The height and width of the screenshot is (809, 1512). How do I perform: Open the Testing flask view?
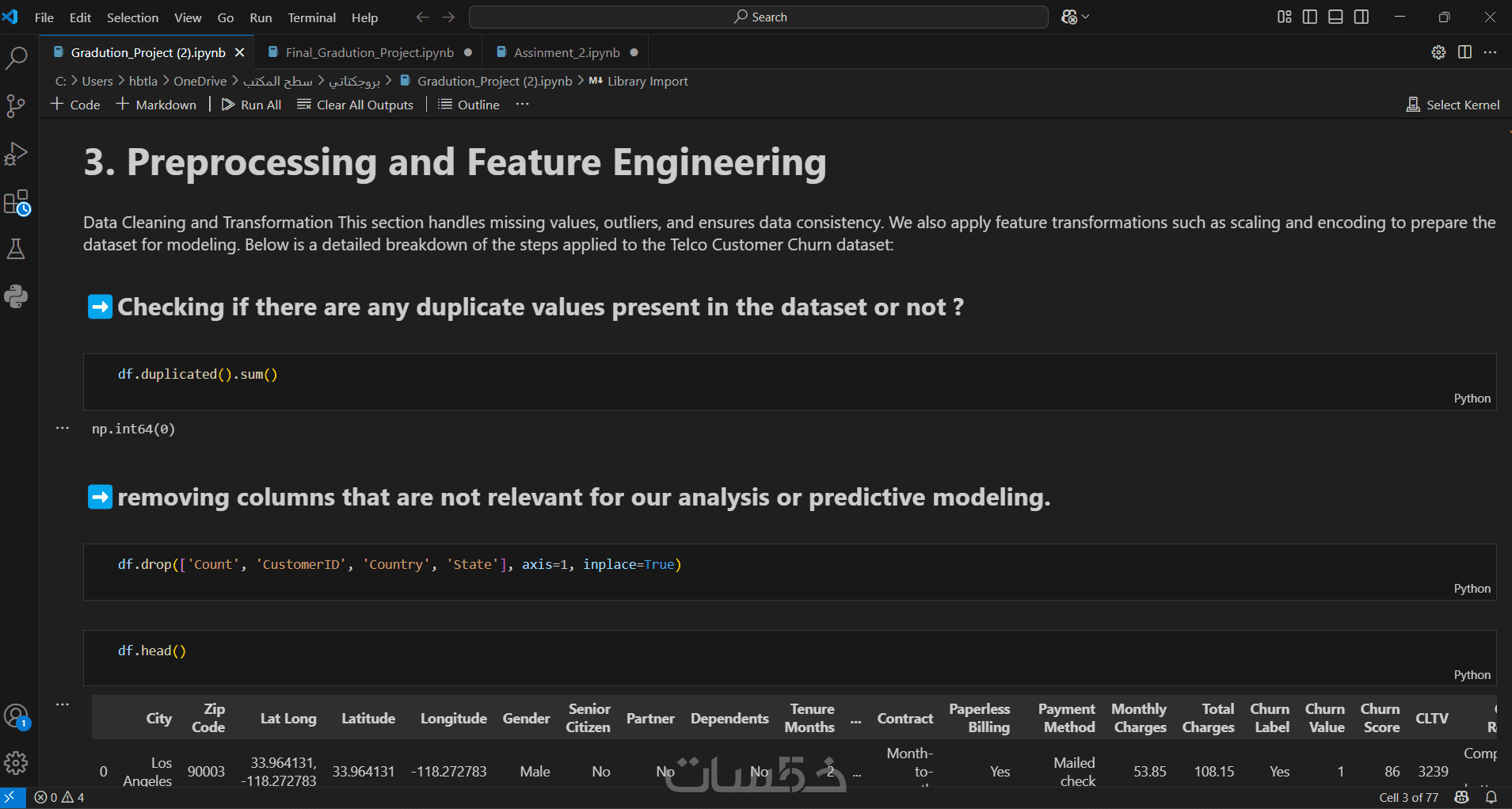pyautogui.click(x=16, y=250)
